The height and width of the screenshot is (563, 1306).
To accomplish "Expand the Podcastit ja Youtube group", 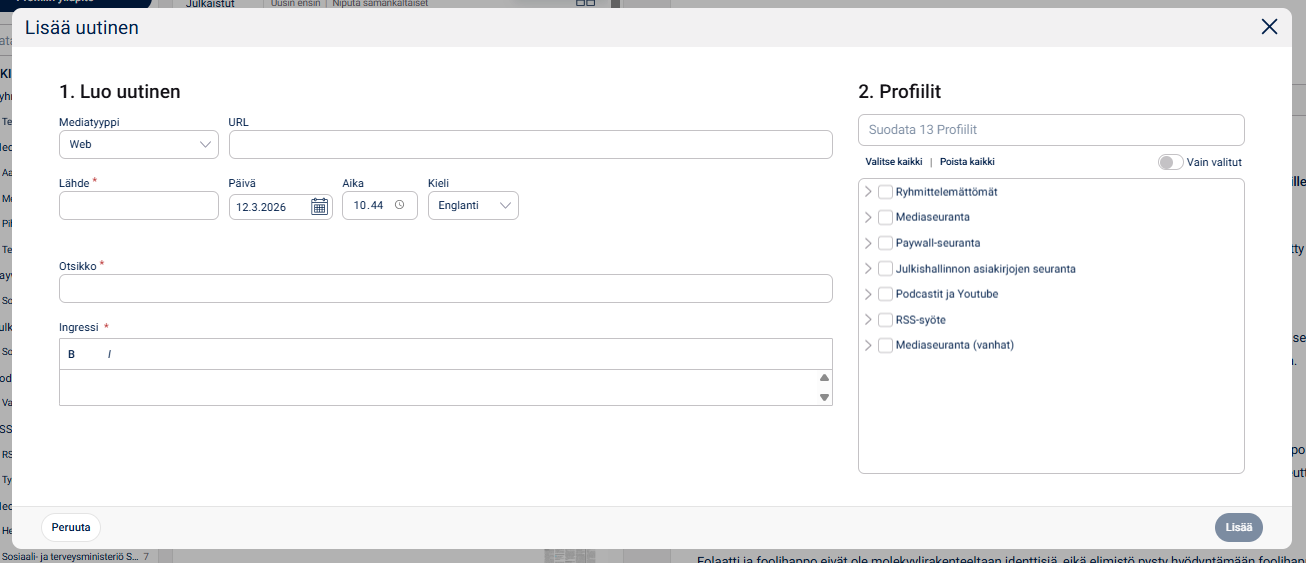I will click(x=868, y=294).
